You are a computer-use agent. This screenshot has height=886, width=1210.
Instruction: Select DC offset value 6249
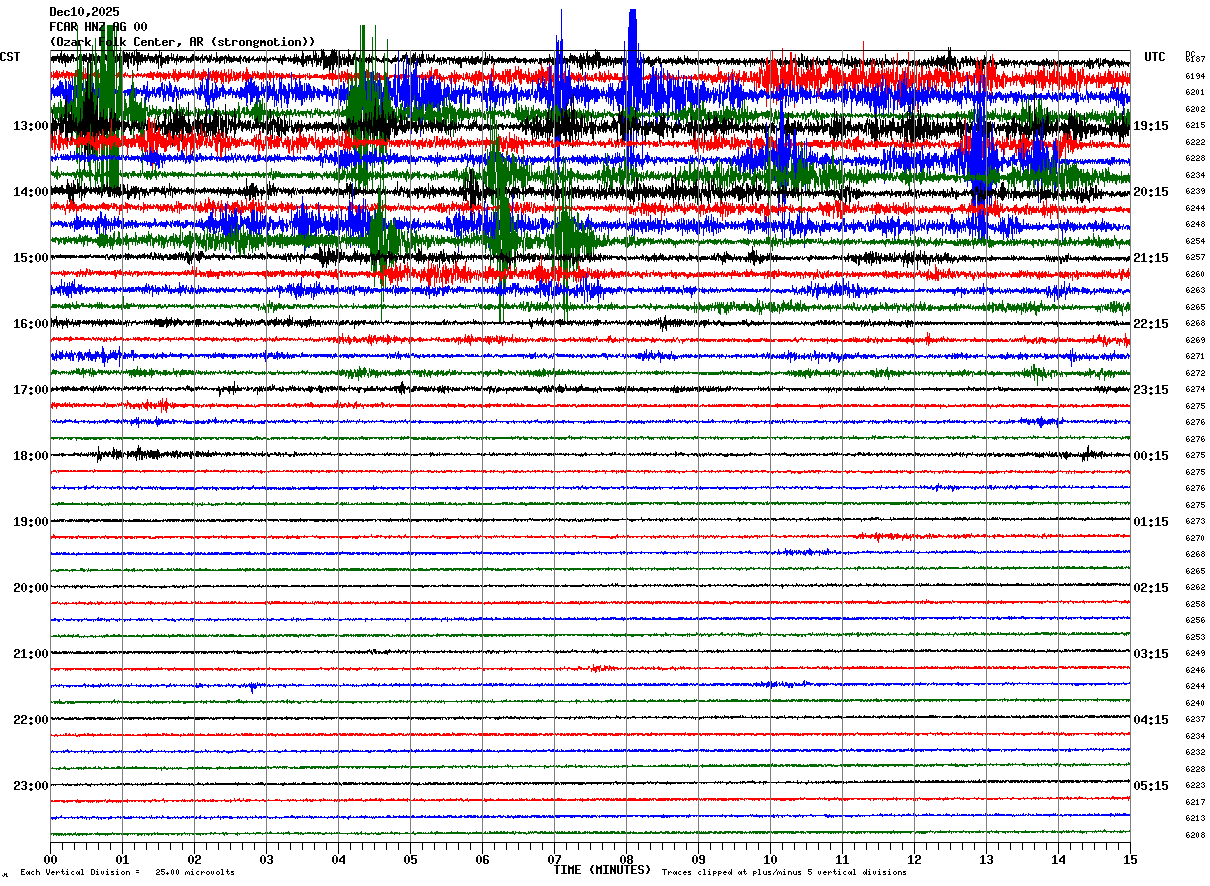(x=1195, y=653)
